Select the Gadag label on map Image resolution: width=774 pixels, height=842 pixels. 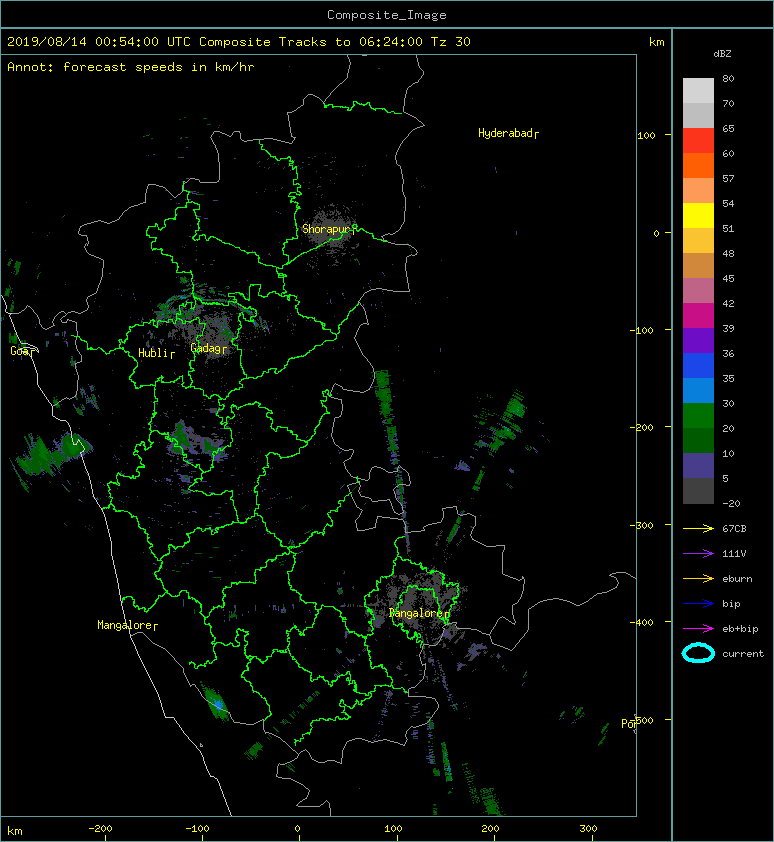point(208,348)
